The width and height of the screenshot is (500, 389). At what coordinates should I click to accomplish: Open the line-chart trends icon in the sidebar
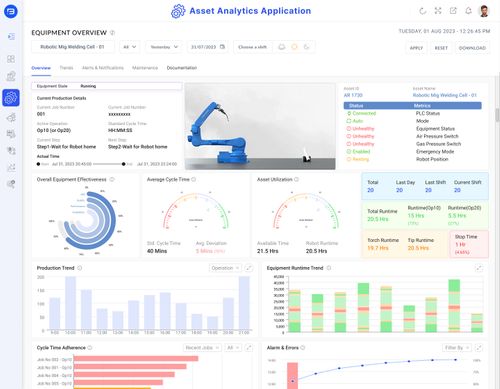coord(11,167)
